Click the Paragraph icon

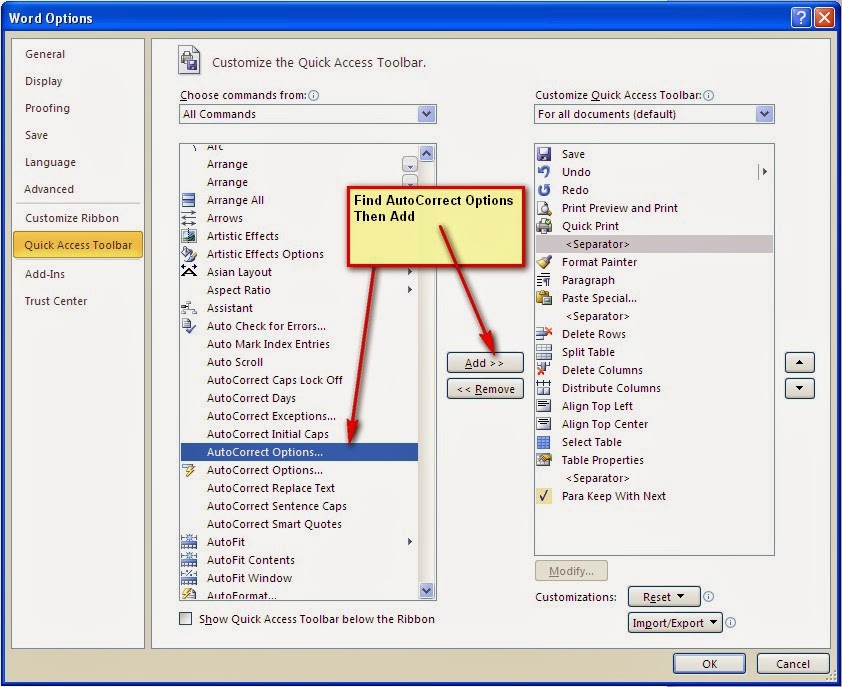click(x=544, y=280)
